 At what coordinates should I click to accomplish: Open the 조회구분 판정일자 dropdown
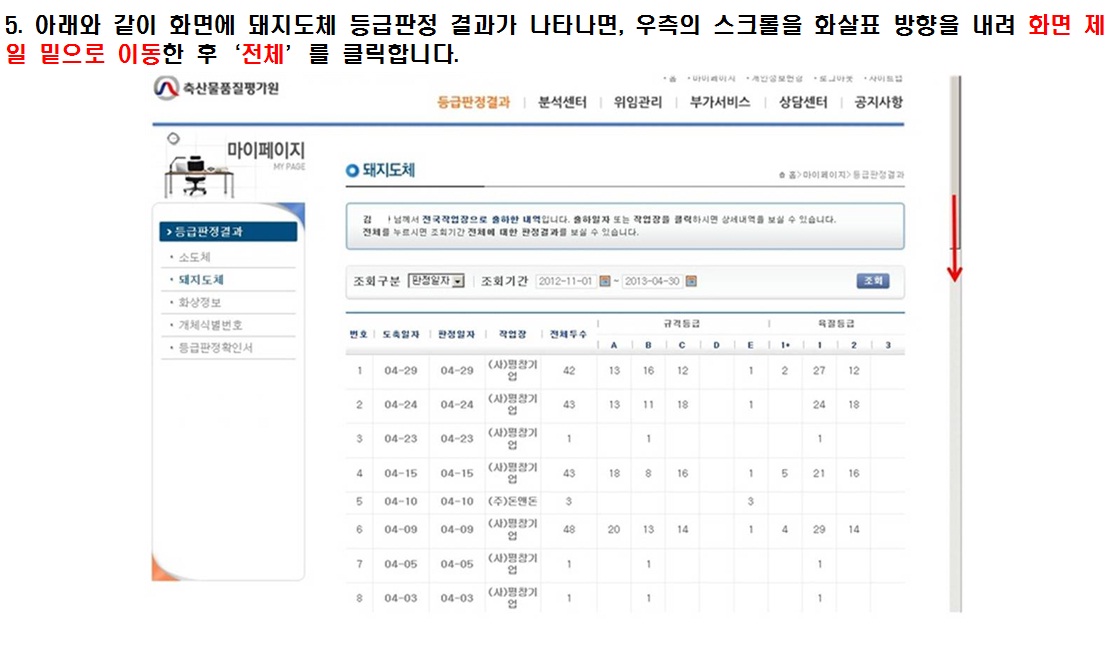pos(437,281)
